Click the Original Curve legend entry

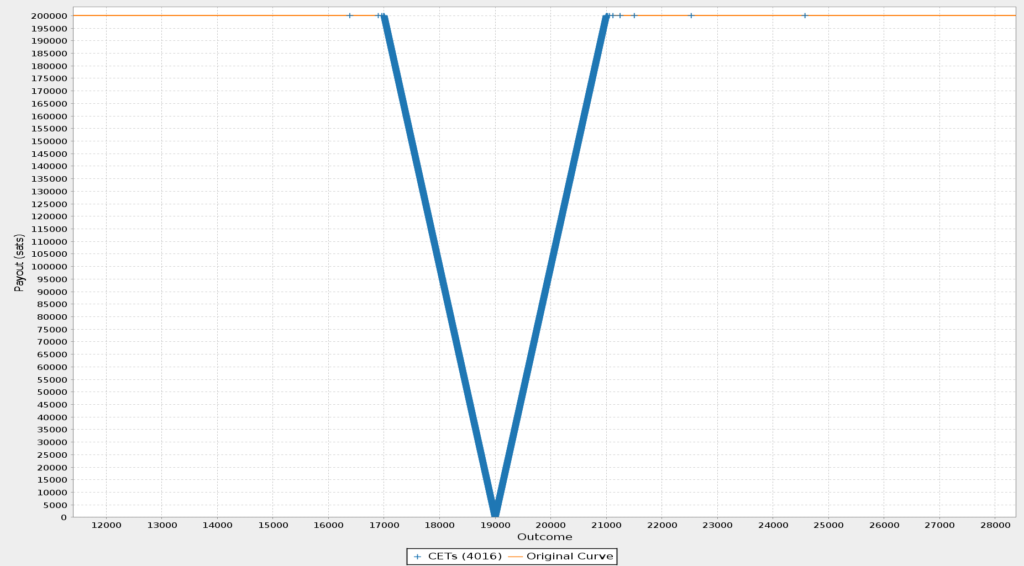tap(561, 556)
